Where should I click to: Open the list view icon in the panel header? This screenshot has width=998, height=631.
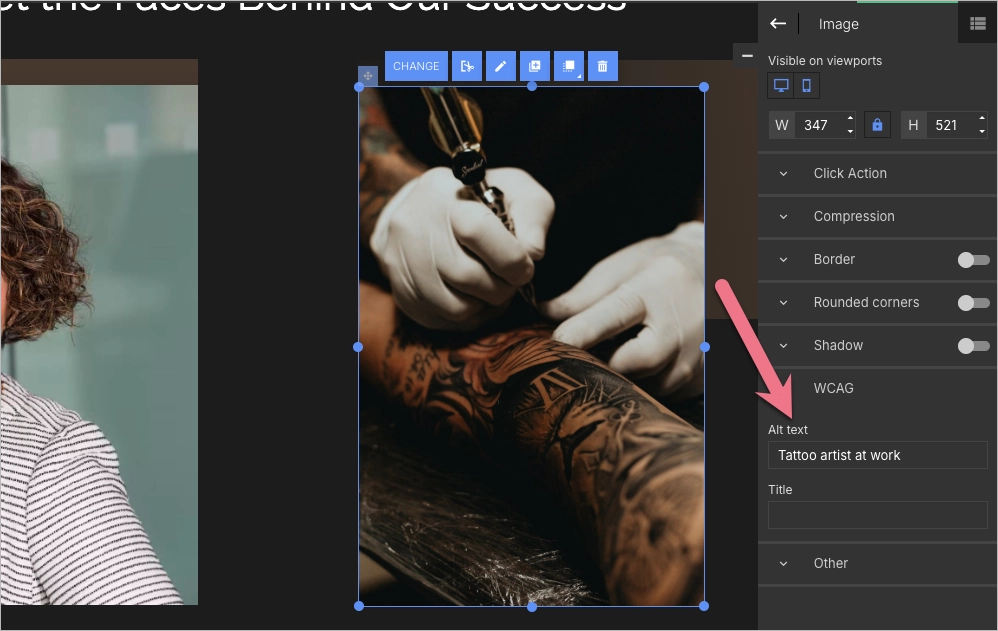977,23
